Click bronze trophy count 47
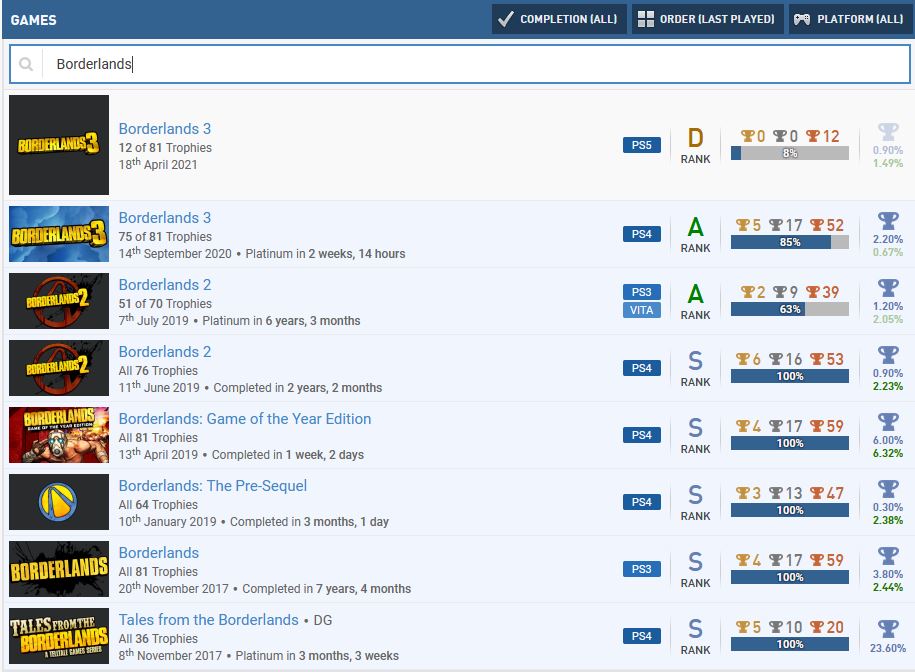Screen dimensions: 915x672 click(x=827, y=494)
